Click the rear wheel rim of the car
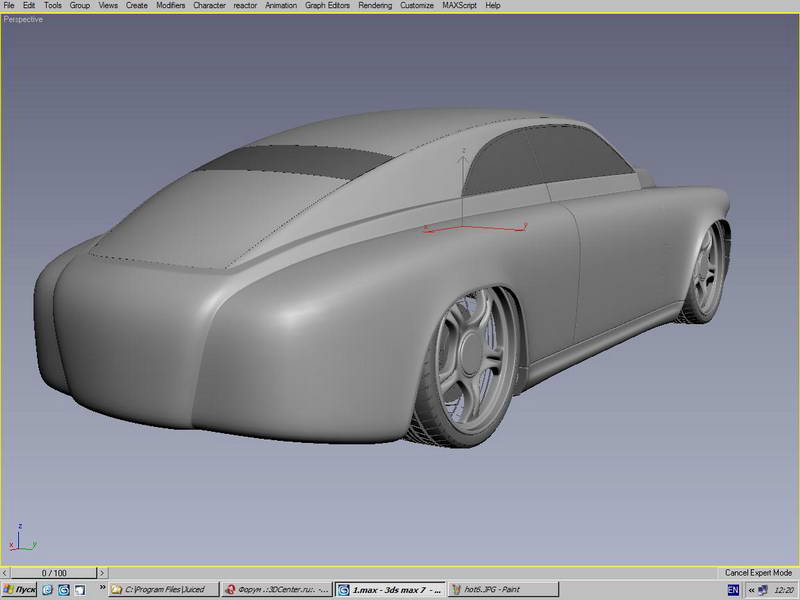 (472, 362)
